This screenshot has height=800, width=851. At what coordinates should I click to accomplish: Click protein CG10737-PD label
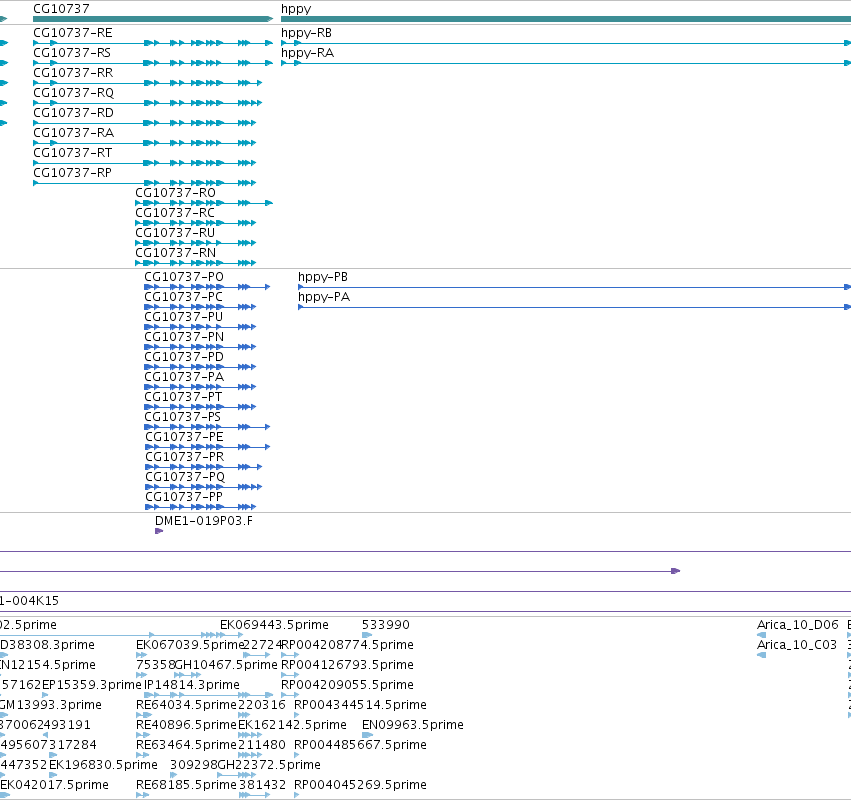pyautogui.click(x=184, y=357)
